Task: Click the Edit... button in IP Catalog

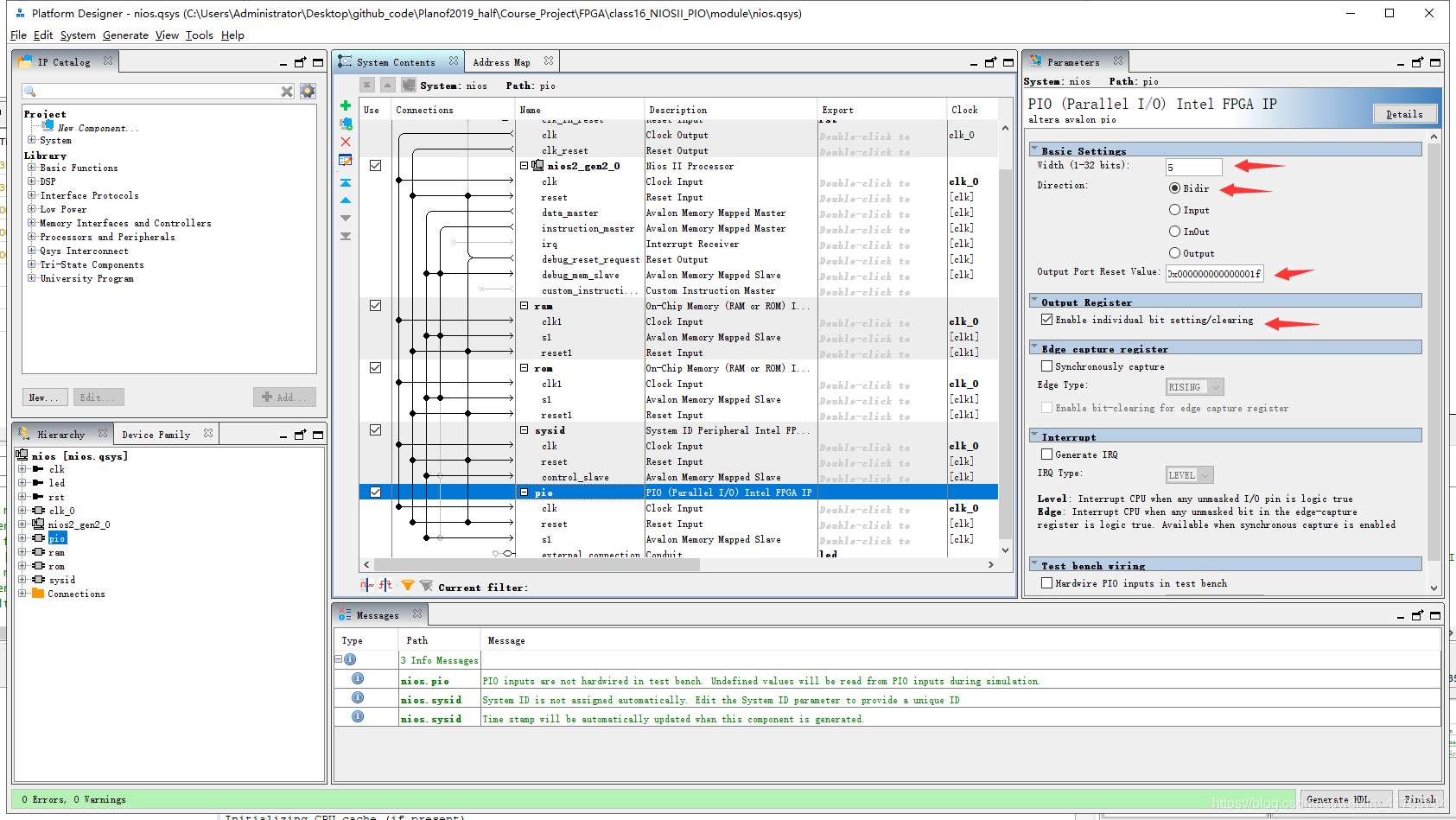Action: 99,397
